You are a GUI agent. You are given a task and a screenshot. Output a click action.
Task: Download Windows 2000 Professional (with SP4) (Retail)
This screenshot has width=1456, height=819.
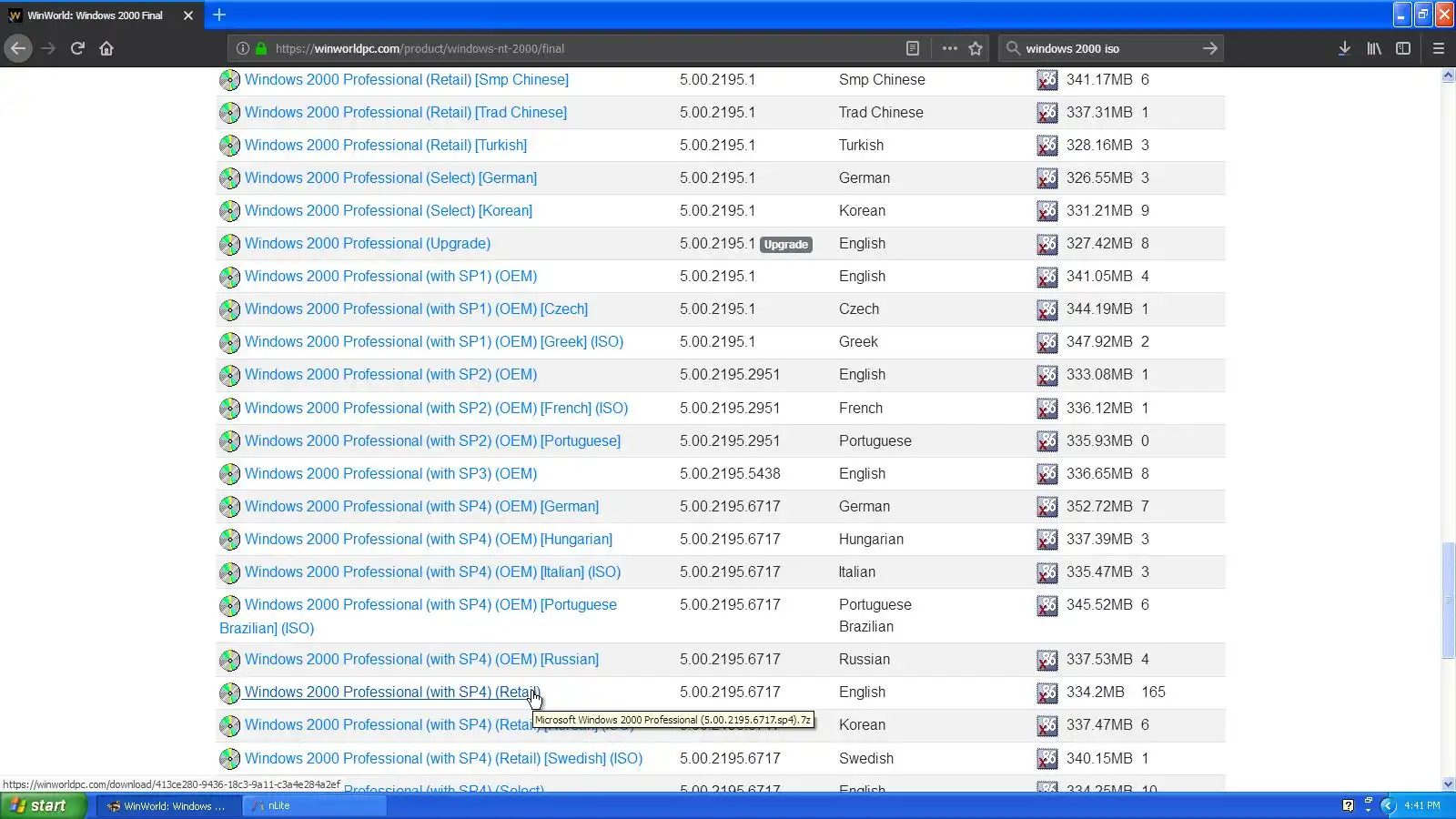click(392, 692)
